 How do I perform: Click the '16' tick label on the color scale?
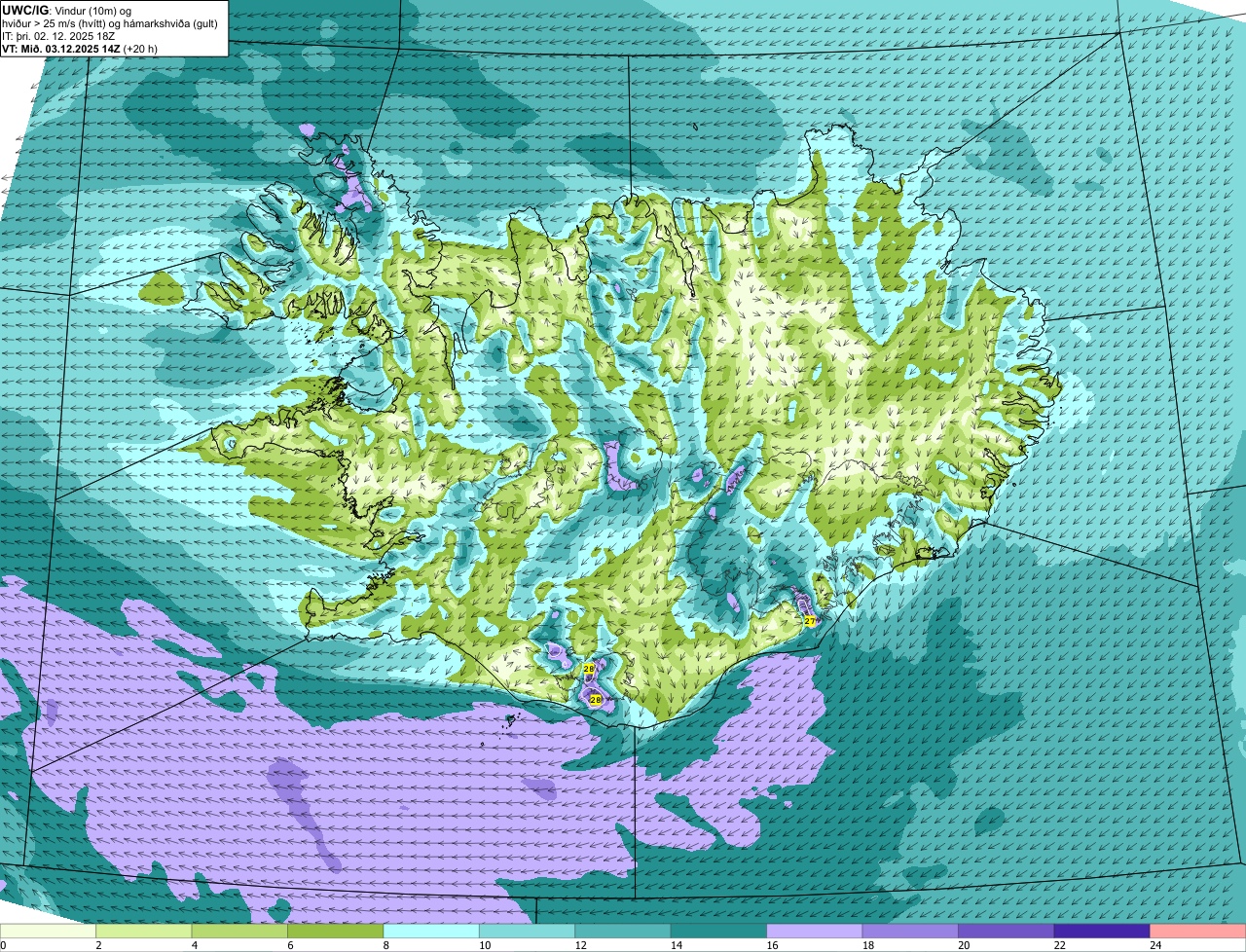click(x=770, y=945)
